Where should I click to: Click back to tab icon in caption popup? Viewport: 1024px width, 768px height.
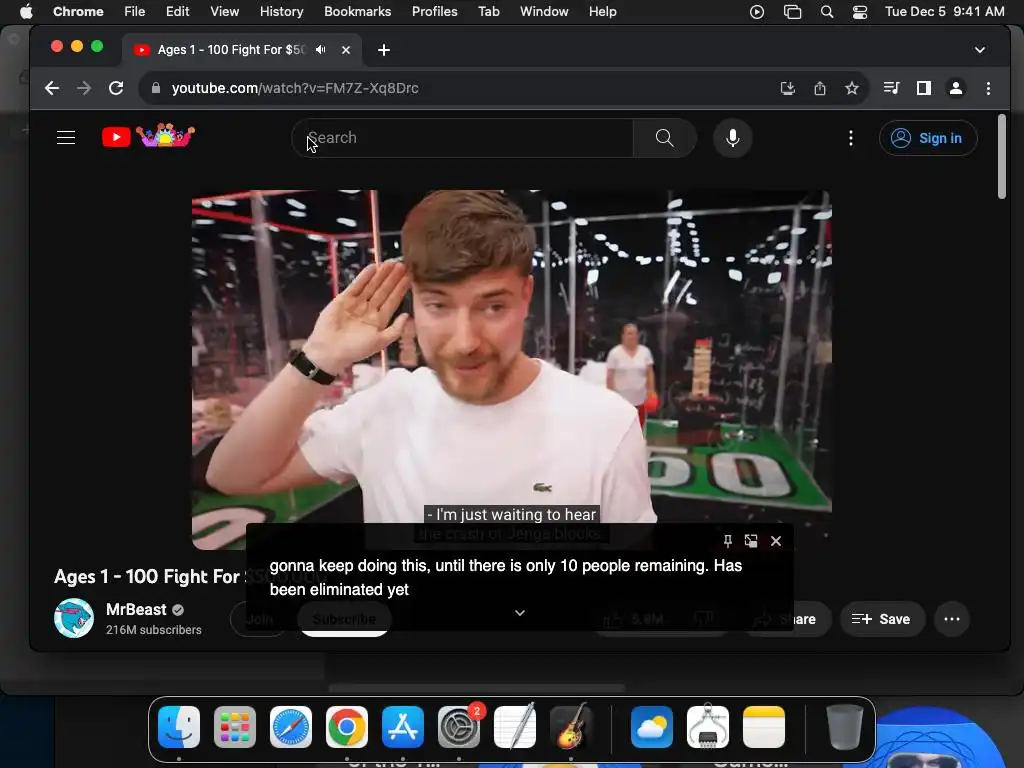click(x=751, y=541)
